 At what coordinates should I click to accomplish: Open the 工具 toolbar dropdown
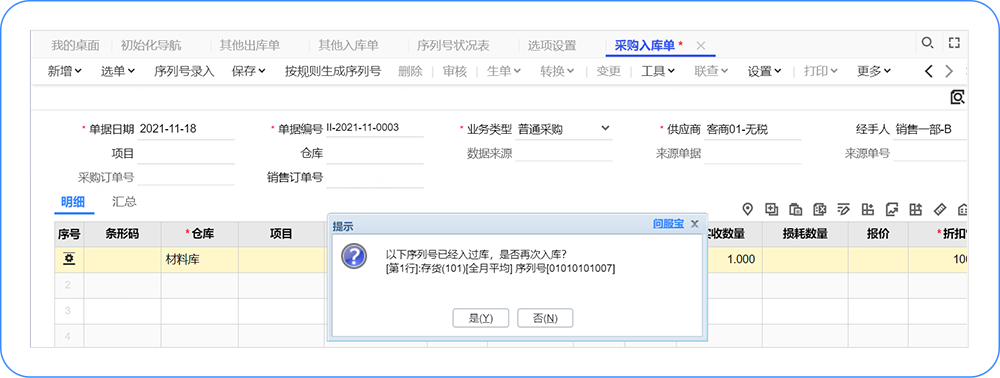pos(658,71)
